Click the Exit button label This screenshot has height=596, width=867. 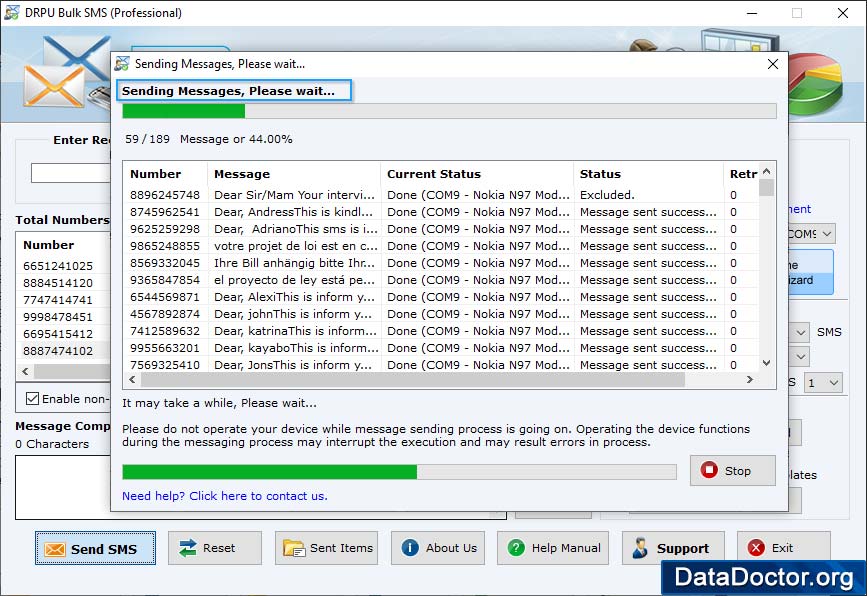pyautogui.click(x=782, y=548)
